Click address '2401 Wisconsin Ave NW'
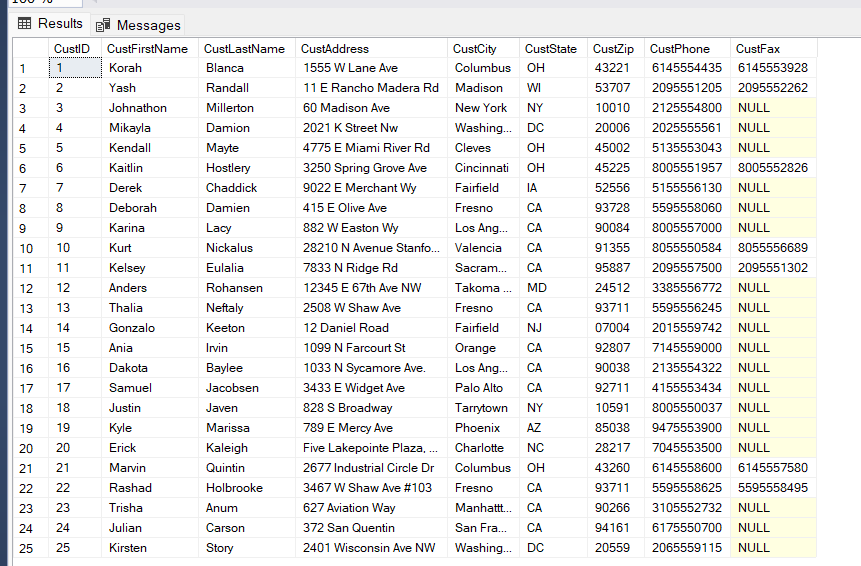The height and width of the screenshot is (566, 861). coord(371,548)
